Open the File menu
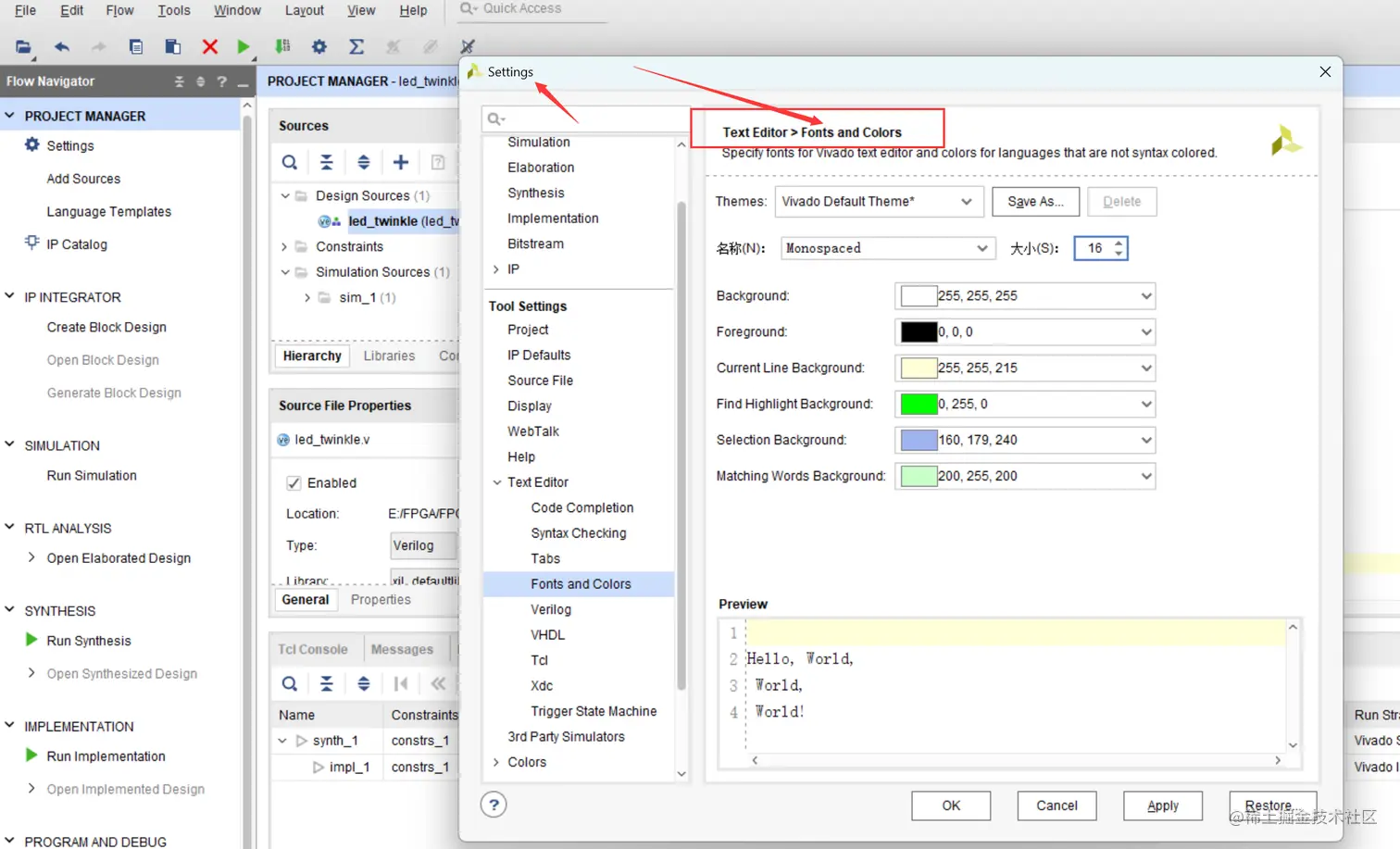1400x849 pixels. [x=25, y=10]
